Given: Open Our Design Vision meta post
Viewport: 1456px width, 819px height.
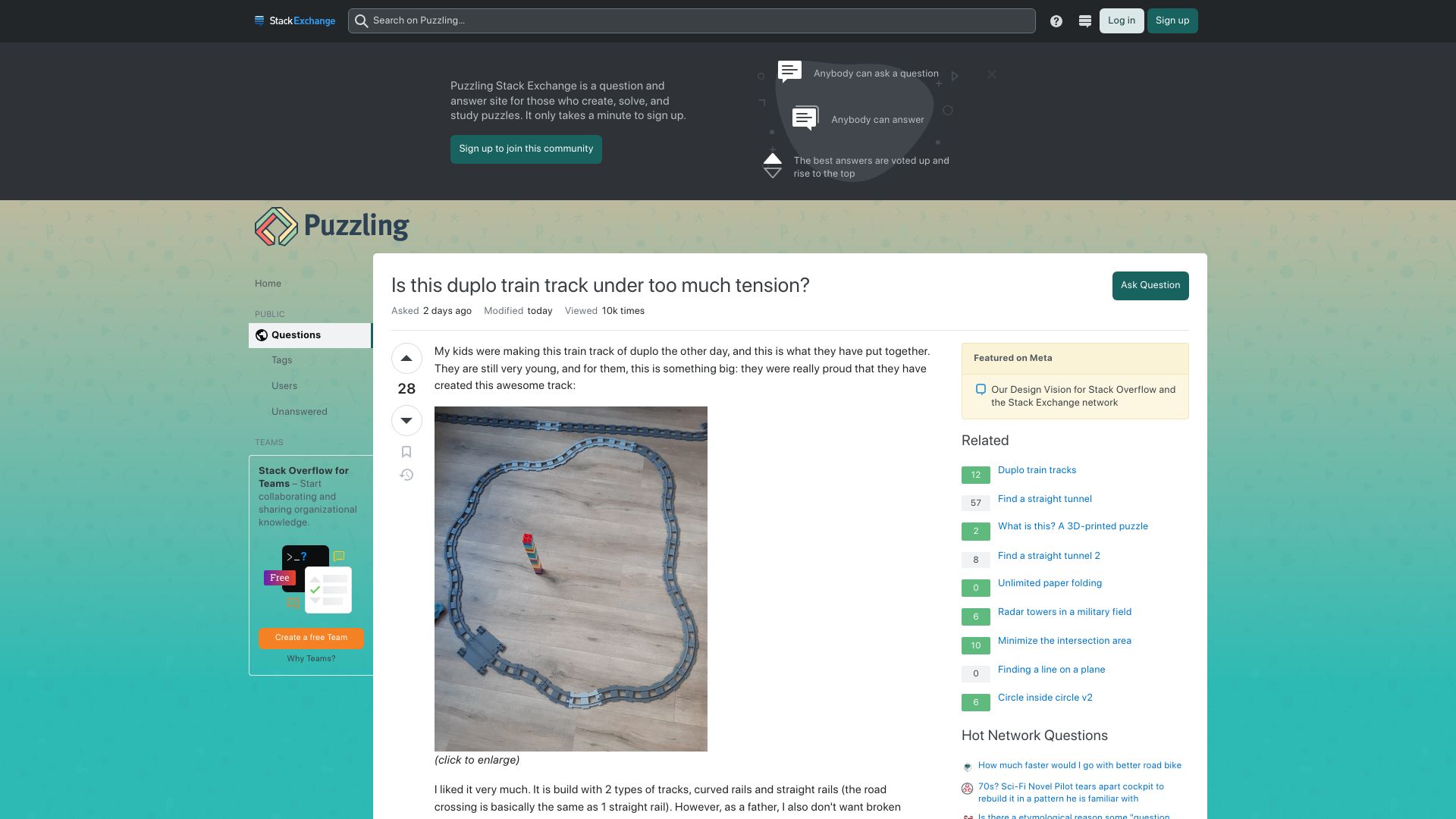Looking at the screenshot, I should point(1083,396).
